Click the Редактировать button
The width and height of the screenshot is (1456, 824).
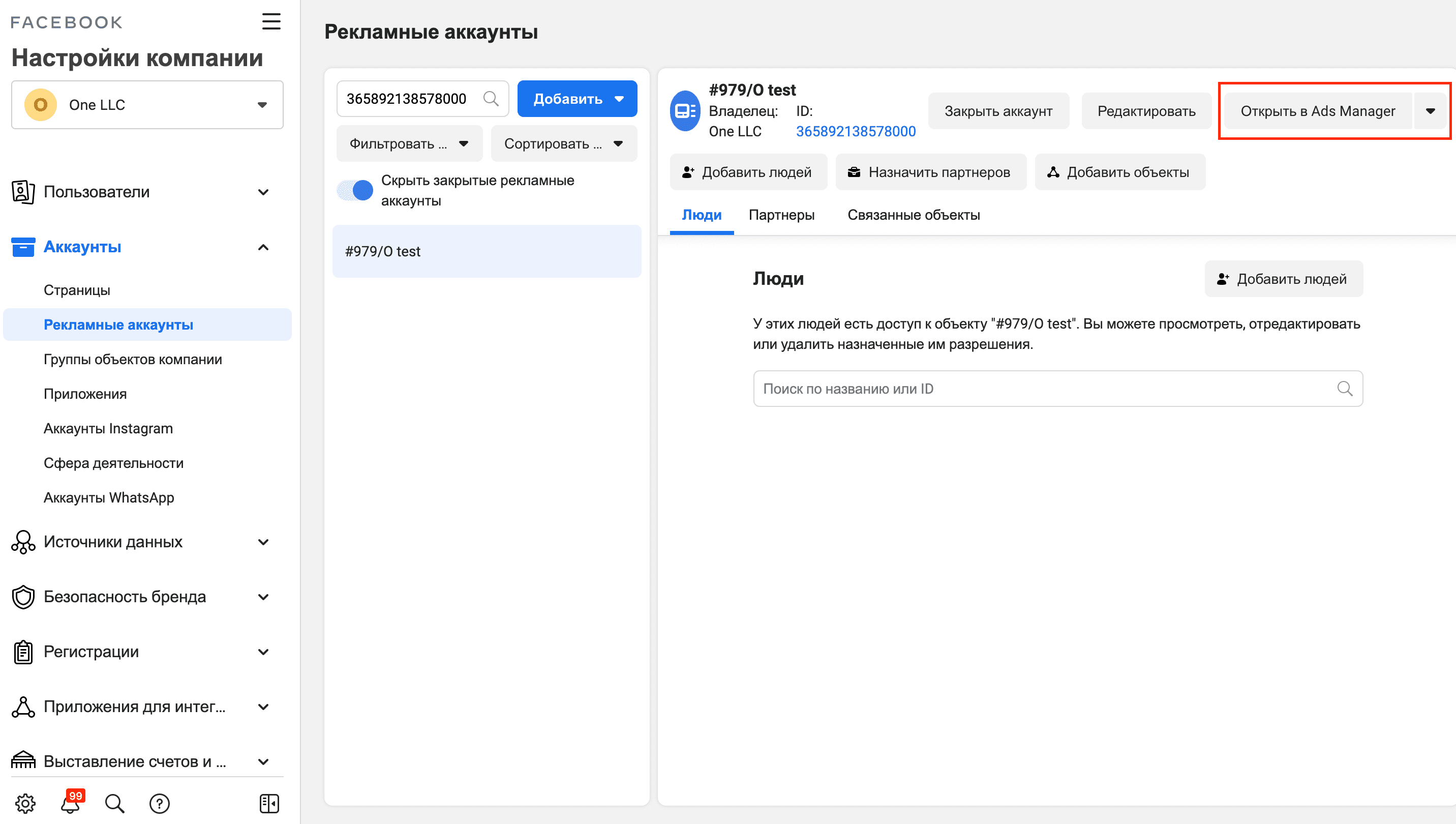tap(1146, 111)
